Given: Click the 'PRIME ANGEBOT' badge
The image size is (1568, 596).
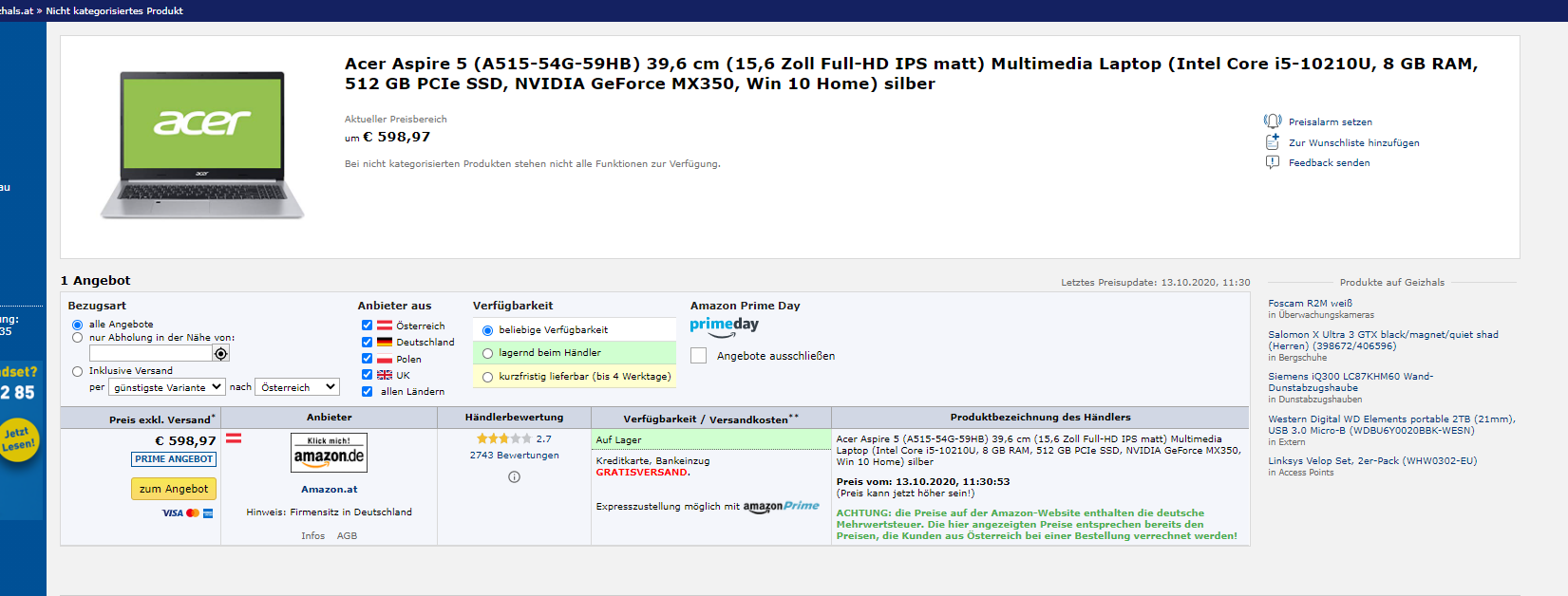Looking at the screenshot, I should (x=174, y=459).
